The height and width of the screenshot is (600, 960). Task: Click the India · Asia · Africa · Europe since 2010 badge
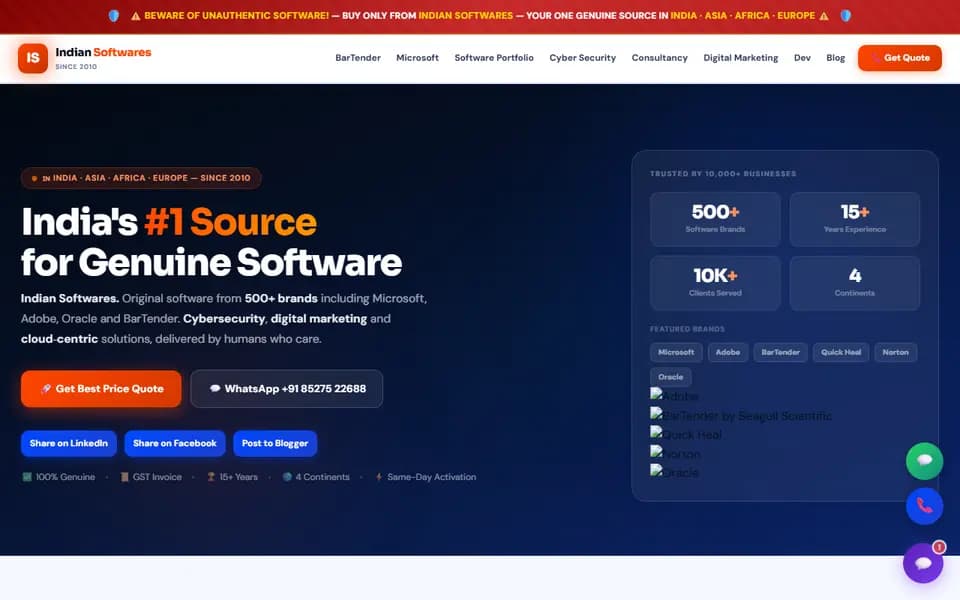coord(141,178)
